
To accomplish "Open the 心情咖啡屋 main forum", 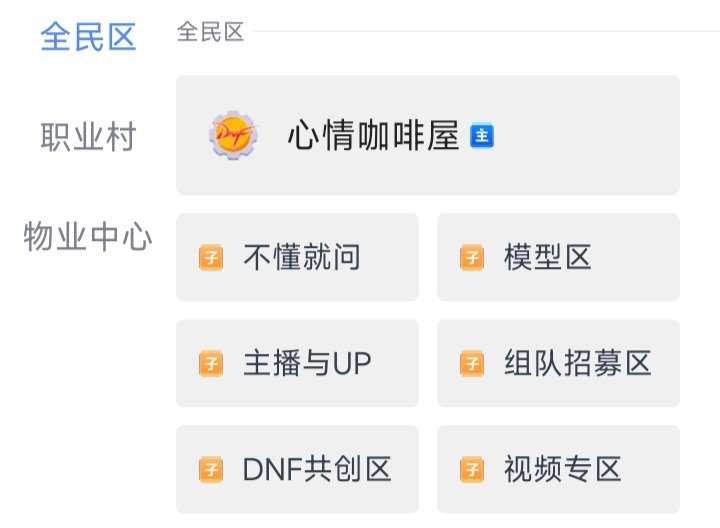I will pos(428,135).
